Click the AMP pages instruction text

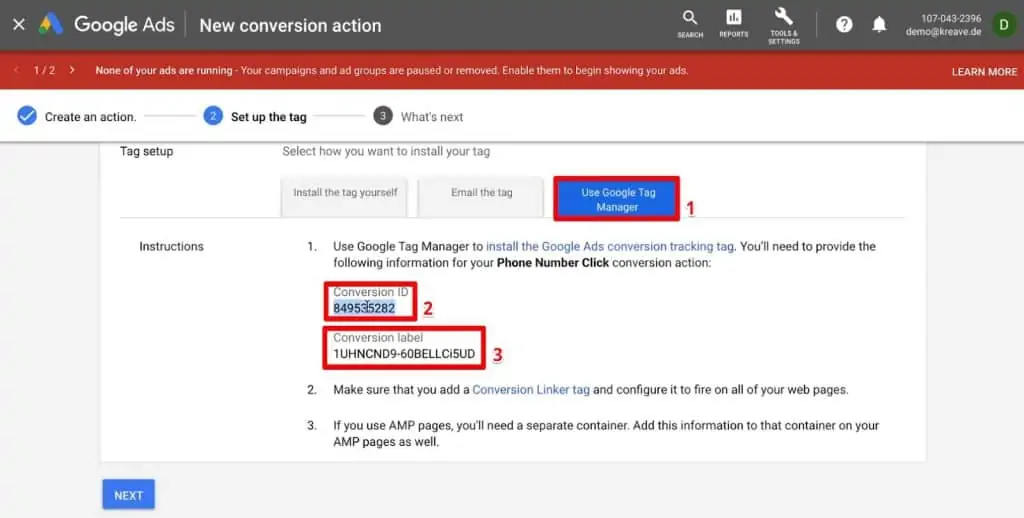606,433
